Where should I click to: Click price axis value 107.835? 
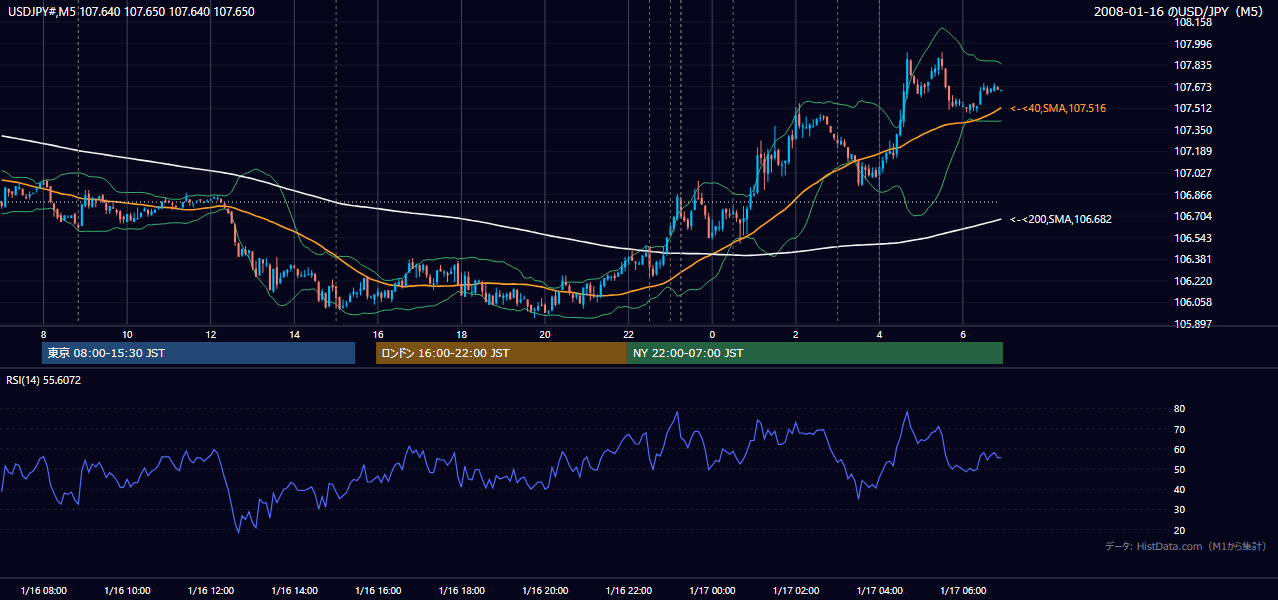coord(1193,66)
